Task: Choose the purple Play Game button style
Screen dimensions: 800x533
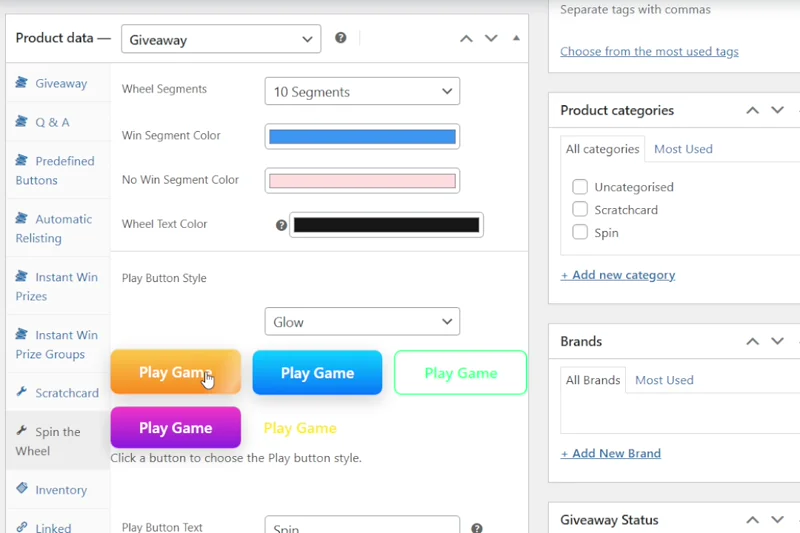Action: pyautogui.click(x=176, y=428)
